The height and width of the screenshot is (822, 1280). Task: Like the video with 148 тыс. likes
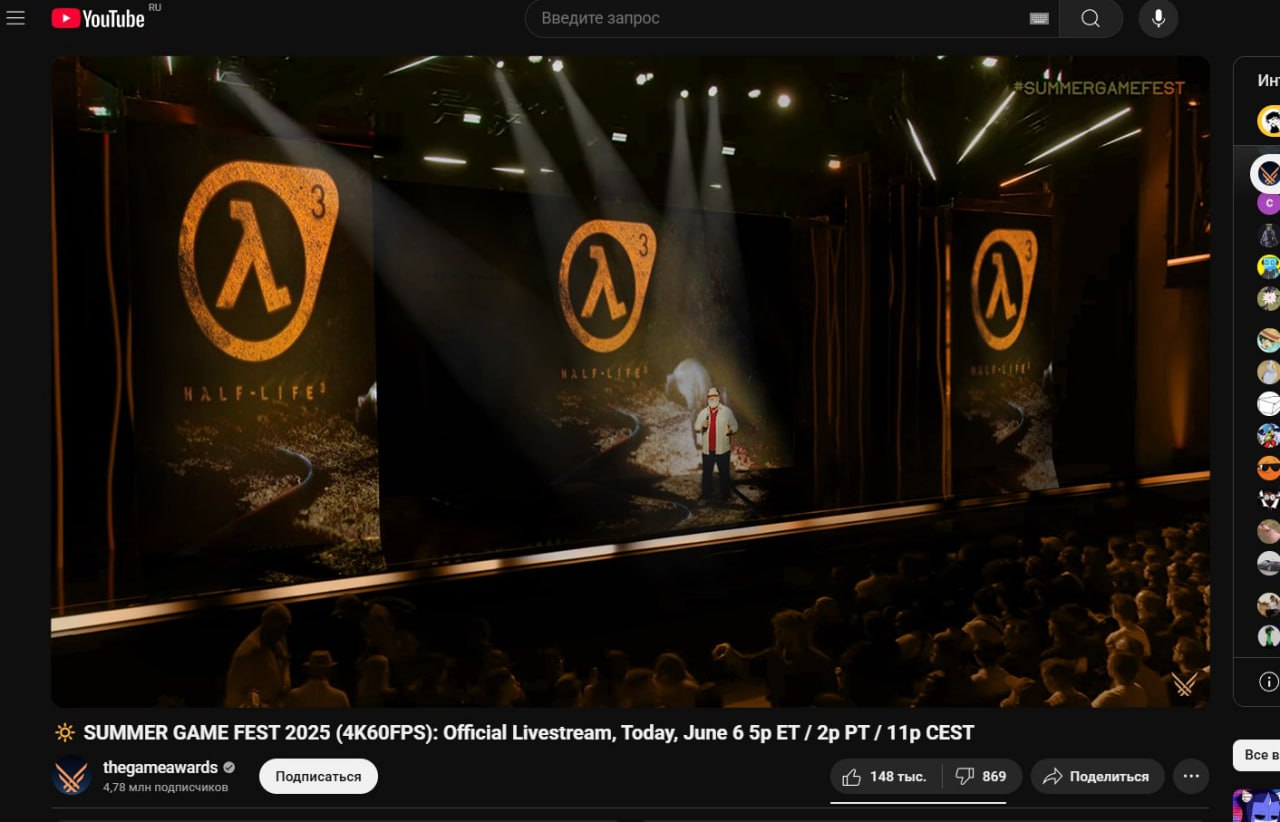(x=885, y=776)
